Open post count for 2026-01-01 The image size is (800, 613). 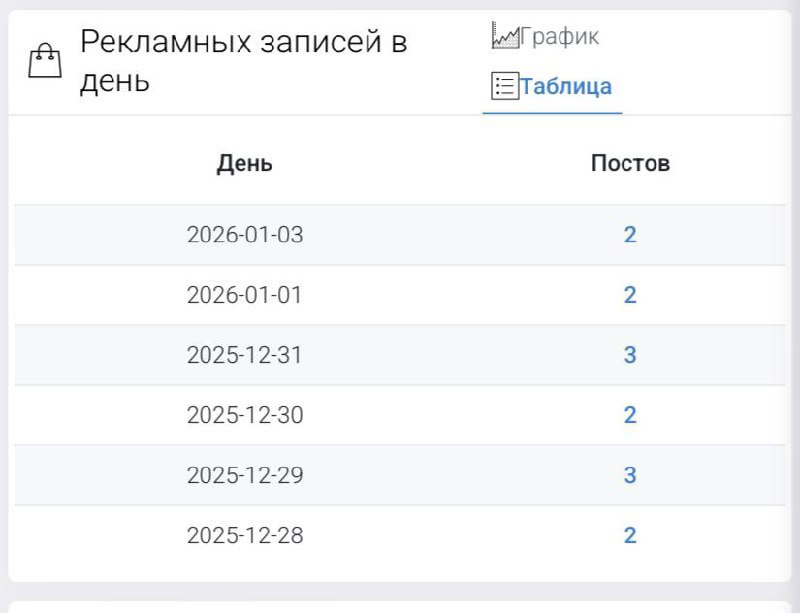point(630,295)
